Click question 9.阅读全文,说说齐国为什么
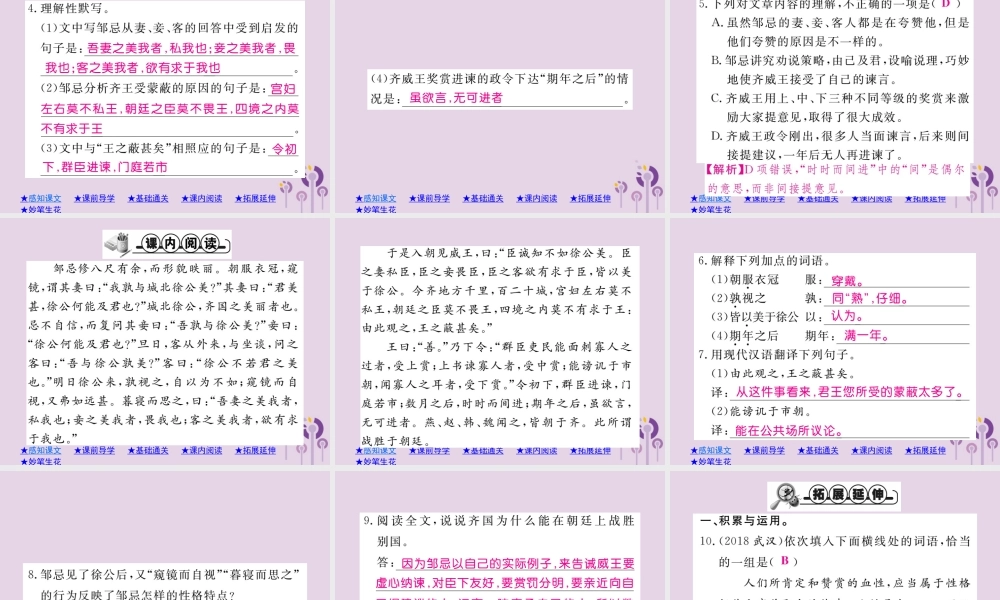Viewport: 1000px width, 600px height. pyautogui.click(x=499, y=530)
